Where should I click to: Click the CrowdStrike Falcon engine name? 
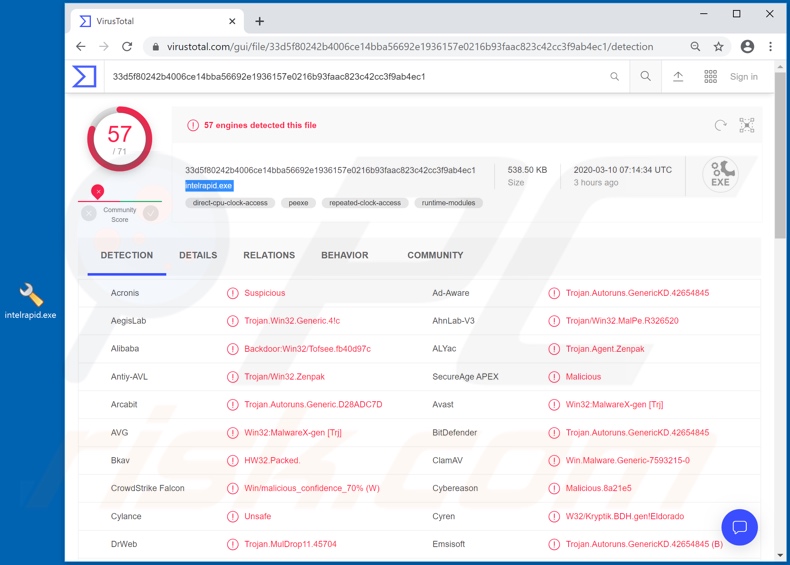(x=148, y=488)
